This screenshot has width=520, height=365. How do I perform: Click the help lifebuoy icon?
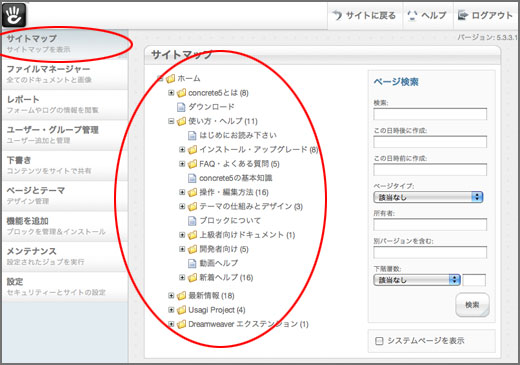pos(412,15)
